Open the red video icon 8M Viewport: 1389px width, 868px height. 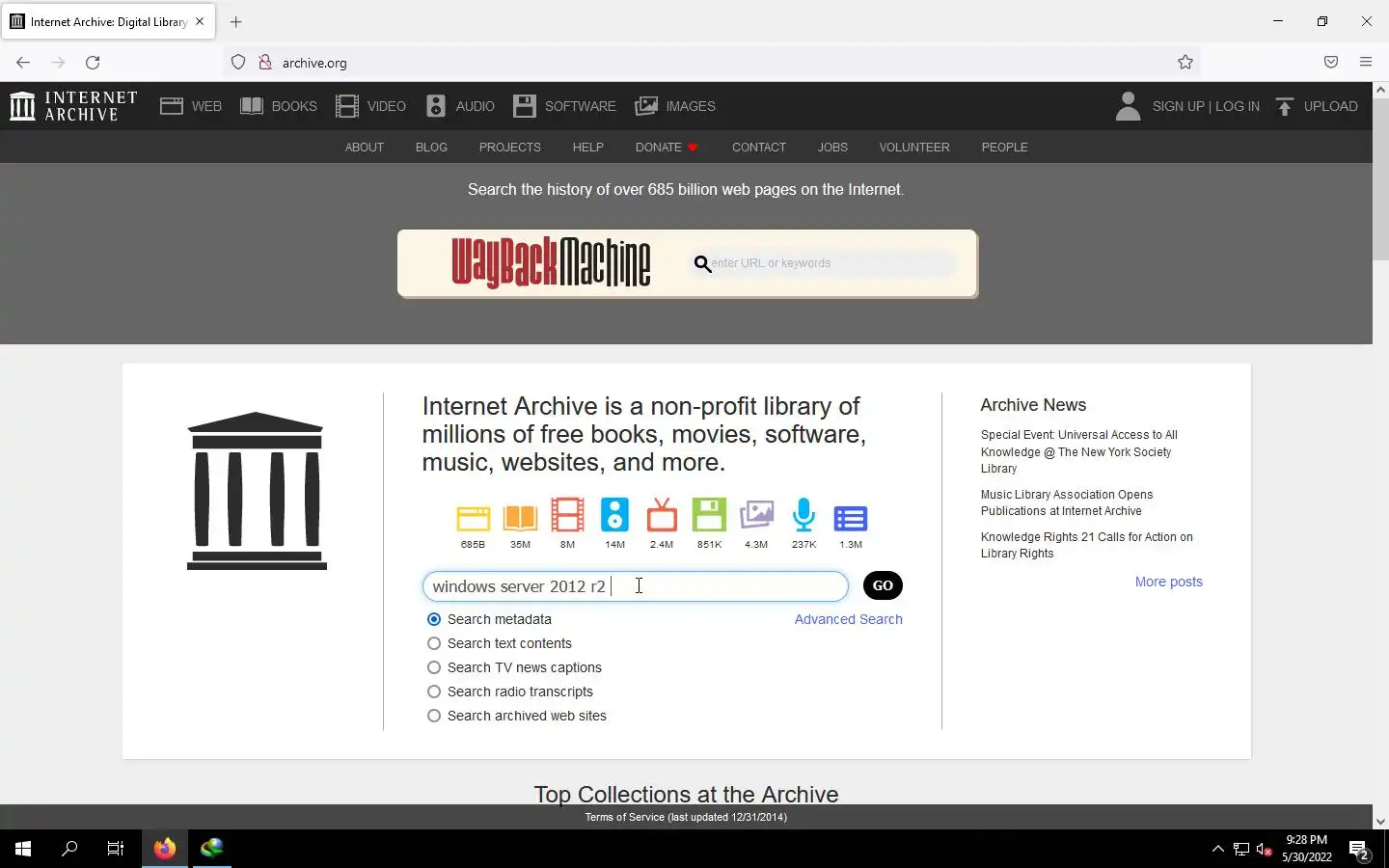567,515
